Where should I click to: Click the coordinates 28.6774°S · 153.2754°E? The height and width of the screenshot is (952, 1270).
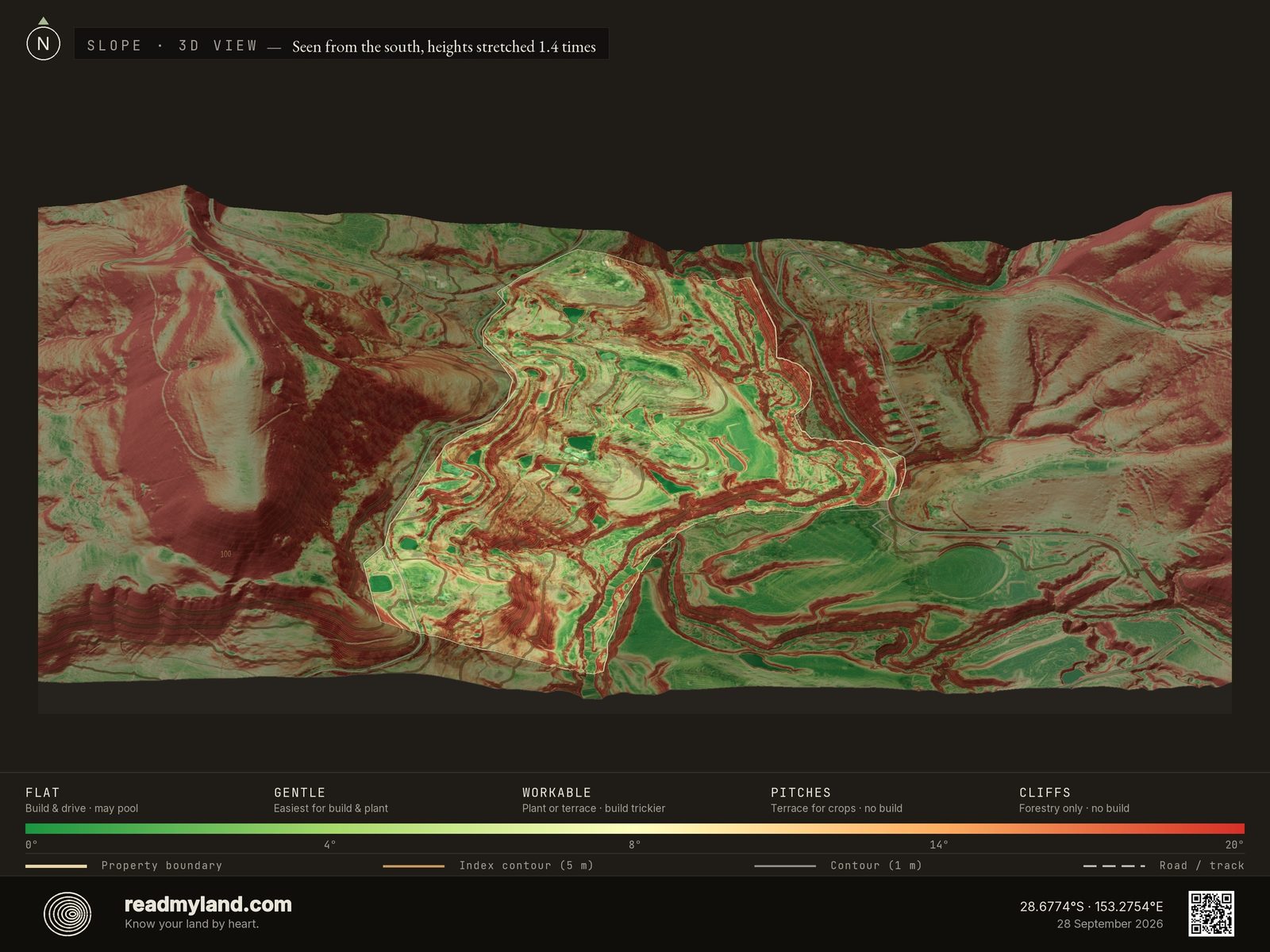[x=1091, y=906]
